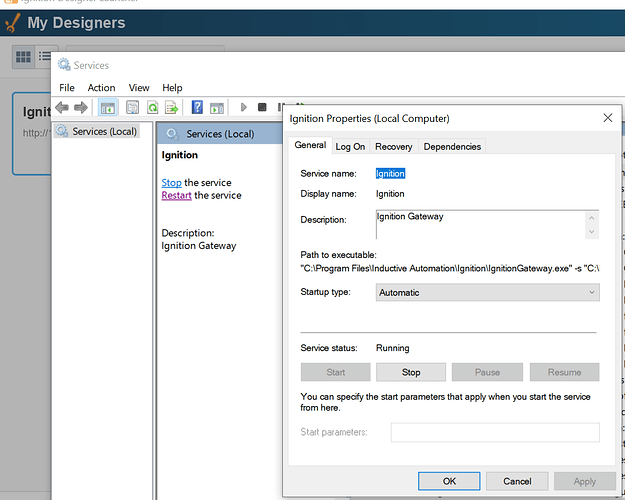Click the Description scroll down arrow
The image size is (625, 500).
pos(592,232)
